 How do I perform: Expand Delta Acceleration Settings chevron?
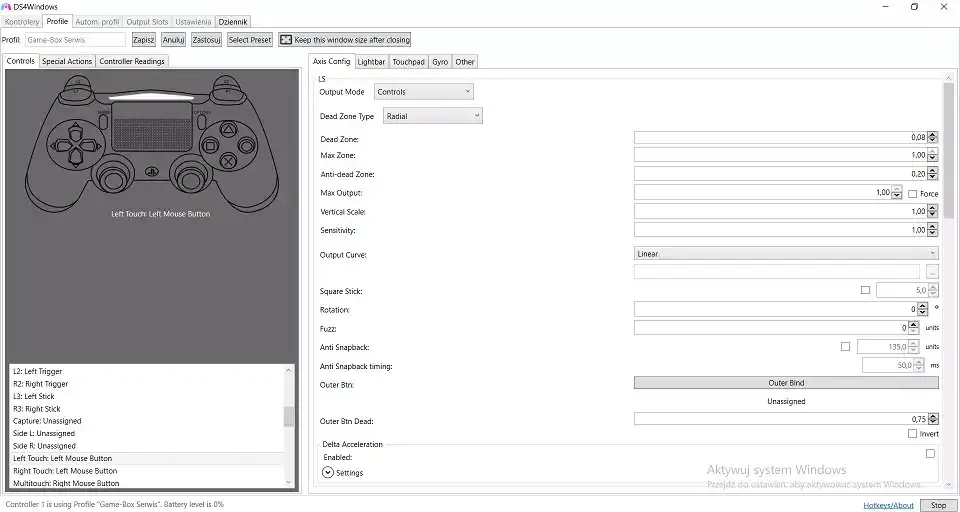pyautogui.click(x=328, y=473)
